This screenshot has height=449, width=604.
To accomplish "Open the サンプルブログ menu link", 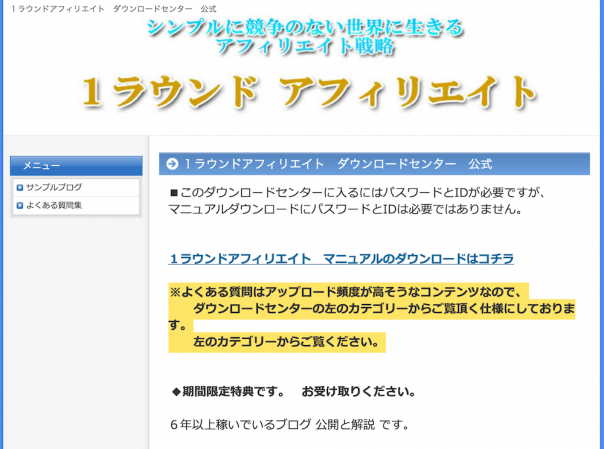I will pos(54,188).
